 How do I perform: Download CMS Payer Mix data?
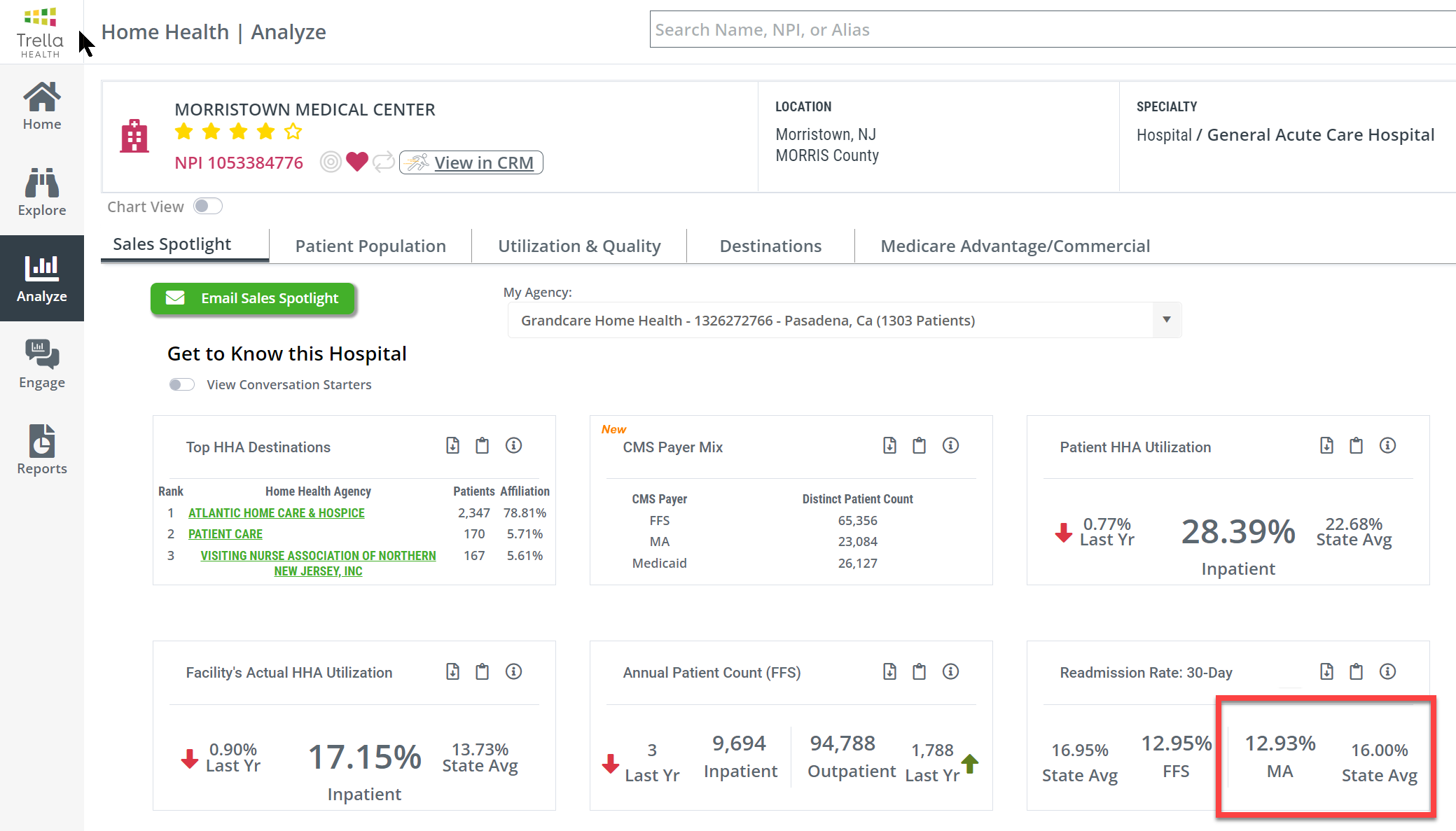tap(890, 446)
